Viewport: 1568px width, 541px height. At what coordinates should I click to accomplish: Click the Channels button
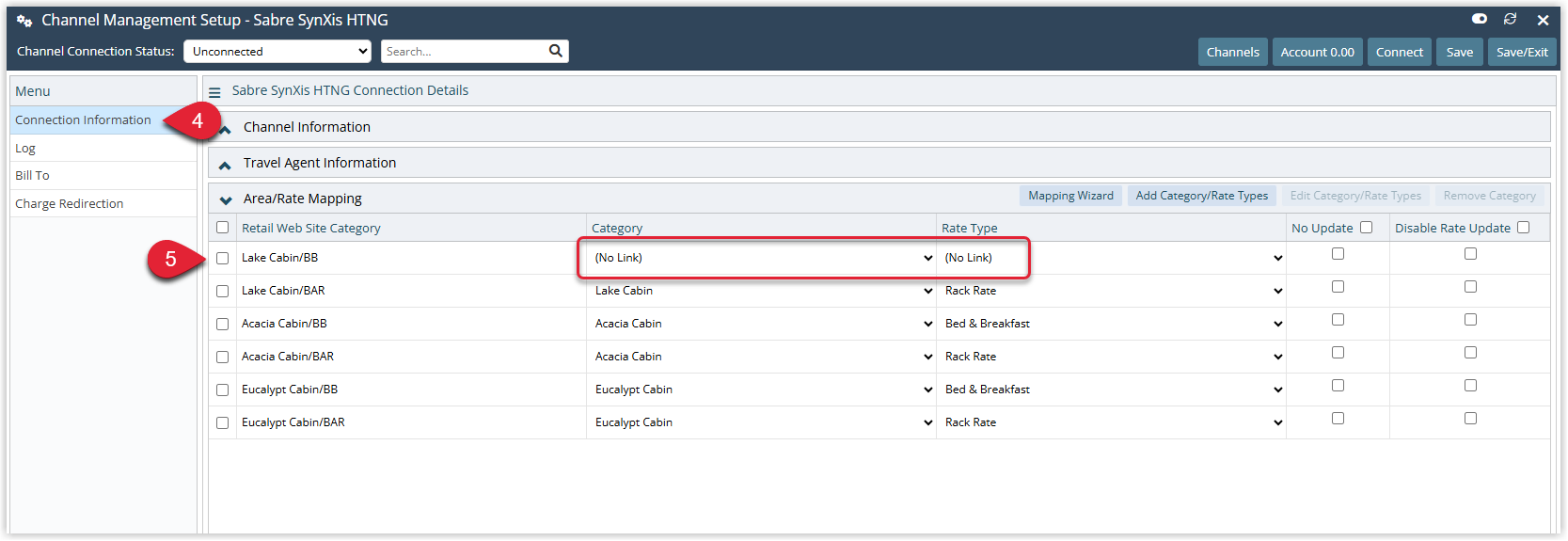pyautogui.click(x=1233, y=52)
